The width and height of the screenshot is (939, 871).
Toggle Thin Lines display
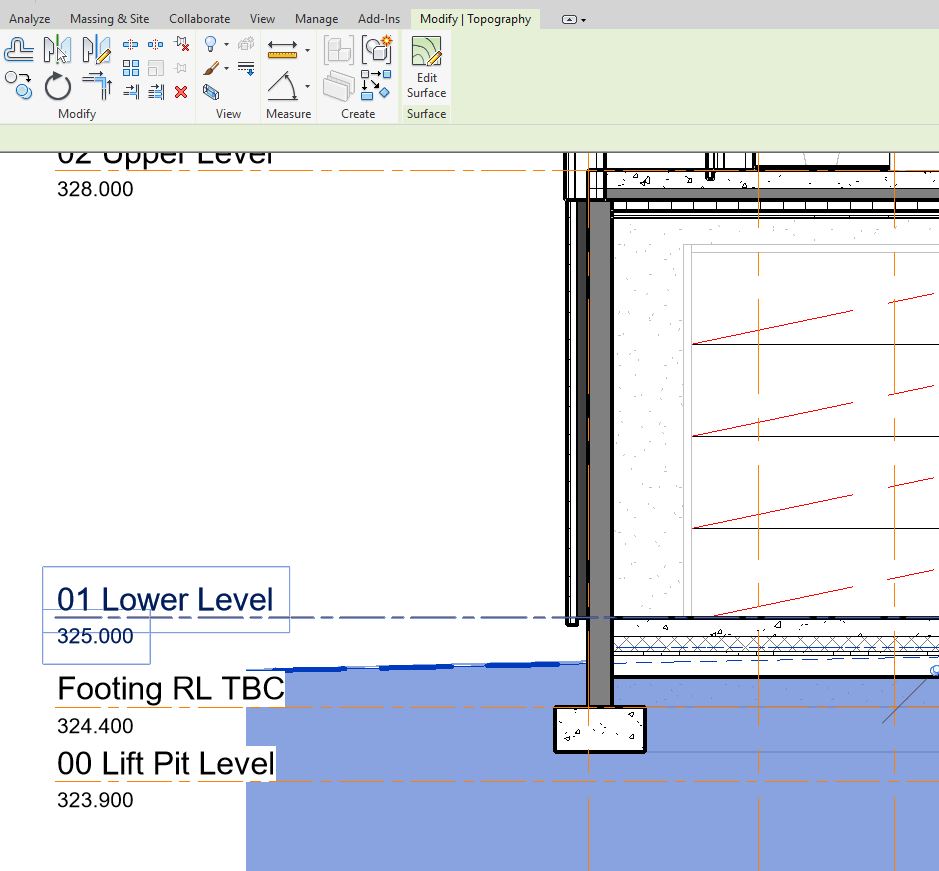246,67
